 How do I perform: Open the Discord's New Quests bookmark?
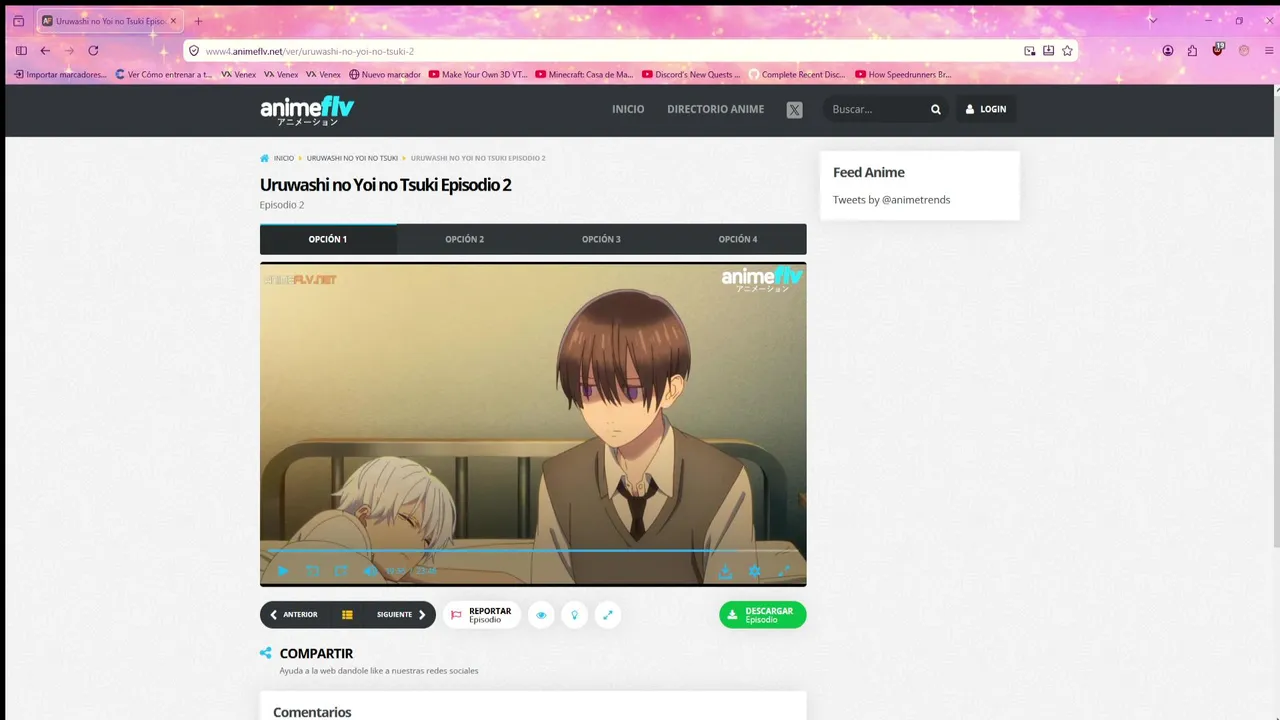[692, 75]
